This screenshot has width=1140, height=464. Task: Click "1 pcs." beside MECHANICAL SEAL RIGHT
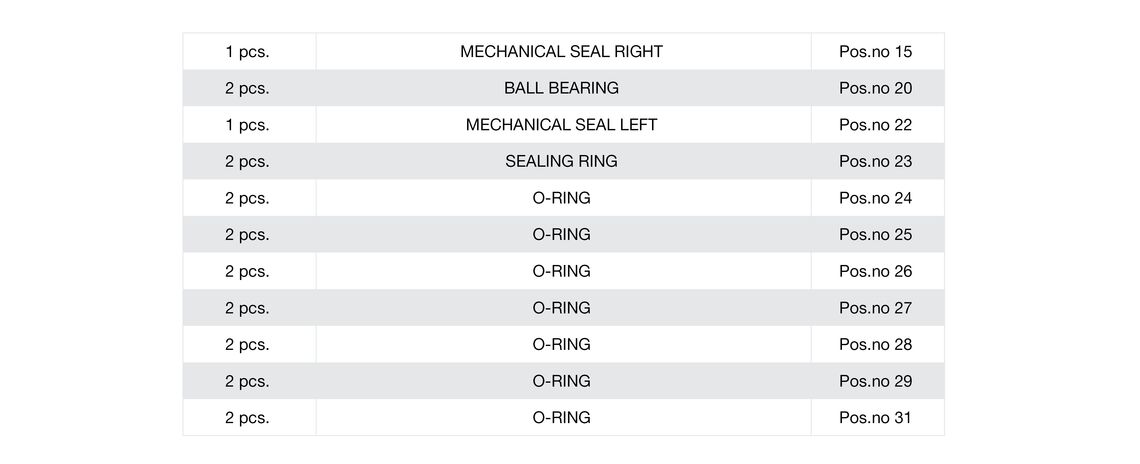coord(247,52)
